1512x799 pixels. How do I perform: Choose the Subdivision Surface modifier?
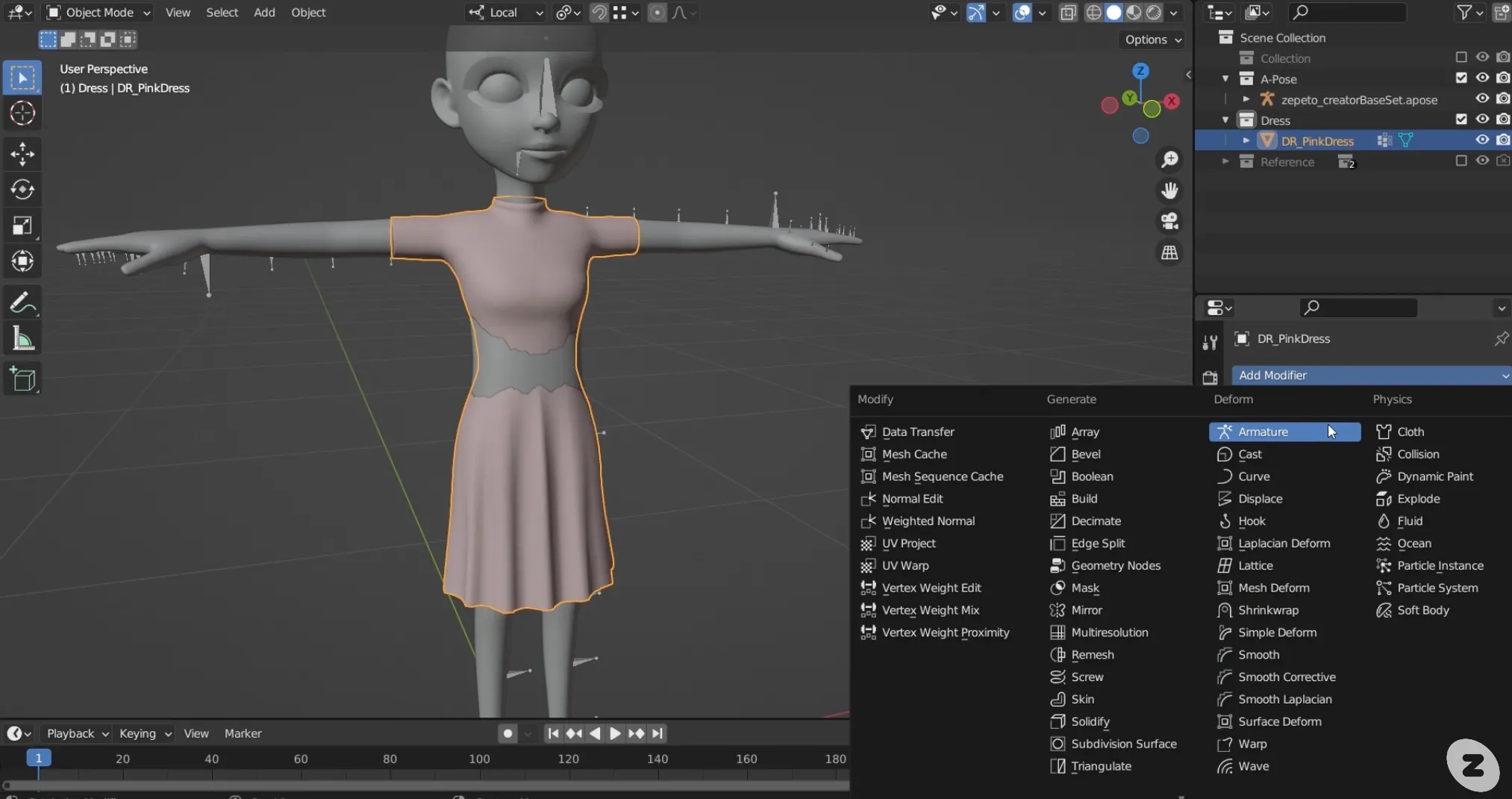pos(1113,744)
